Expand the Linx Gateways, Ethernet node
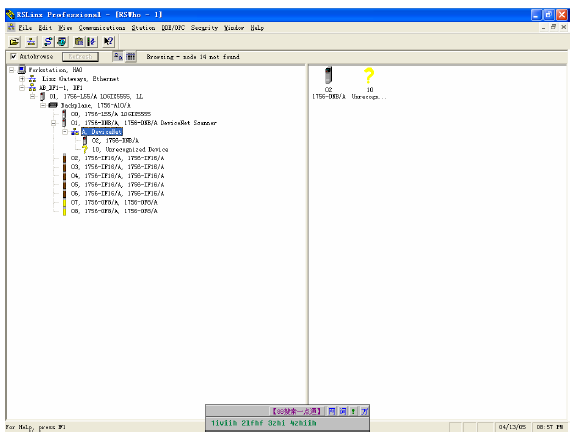This screenshot has width=578, height=435. pos(22,79)
